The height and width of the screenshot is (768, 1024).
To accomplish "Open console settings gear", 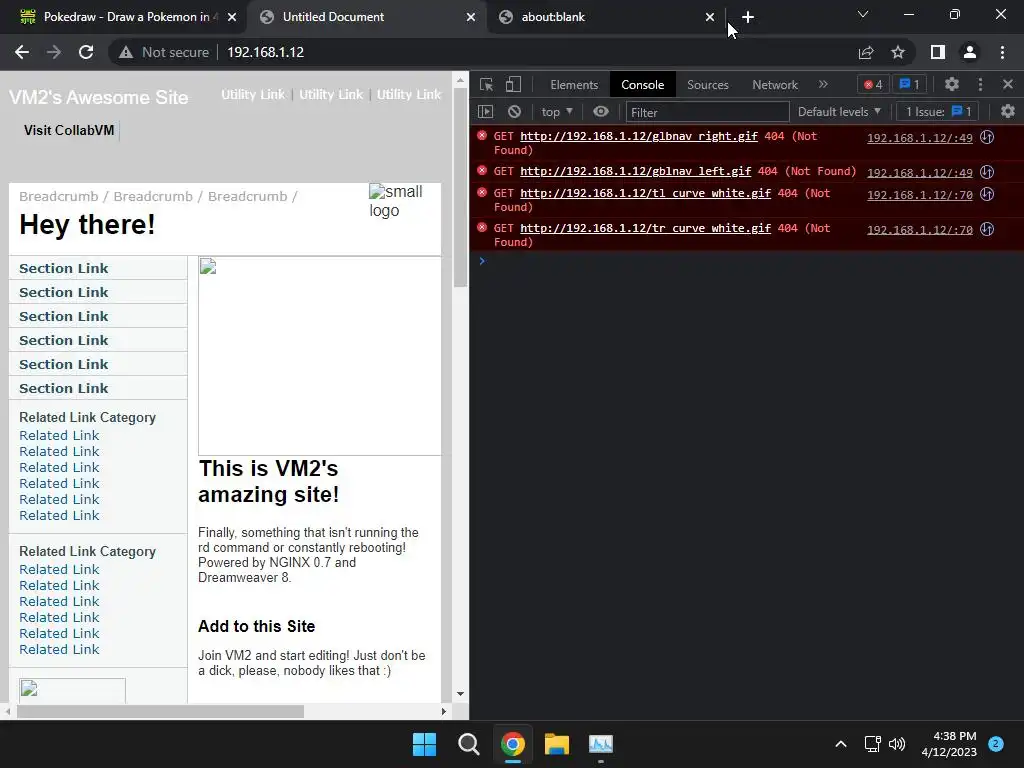I will pos(1008,112).
